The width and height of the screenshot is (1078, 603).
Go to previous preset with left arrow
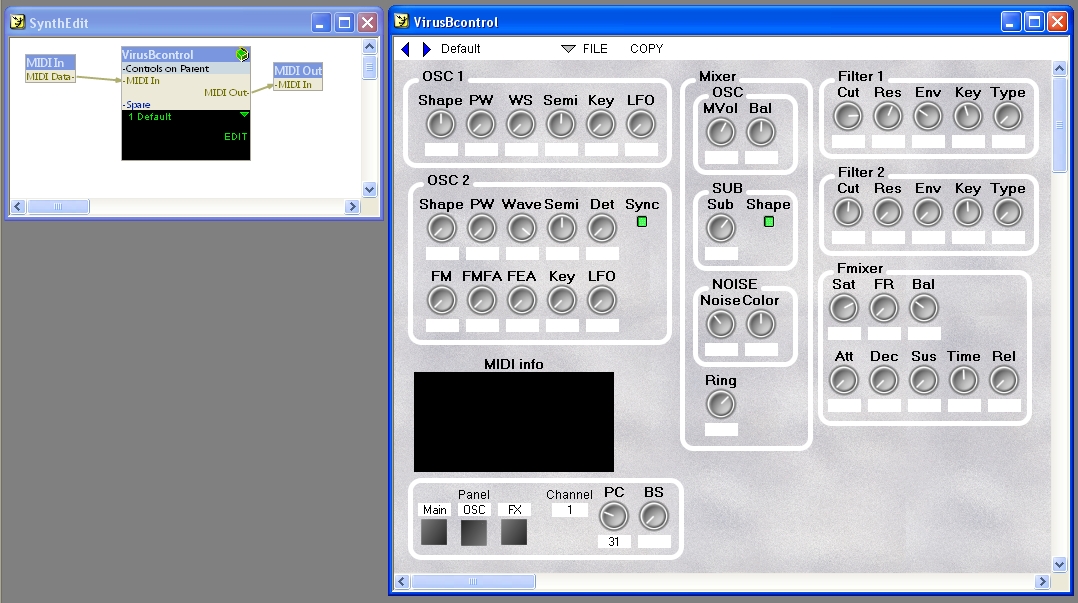(405, 49)
